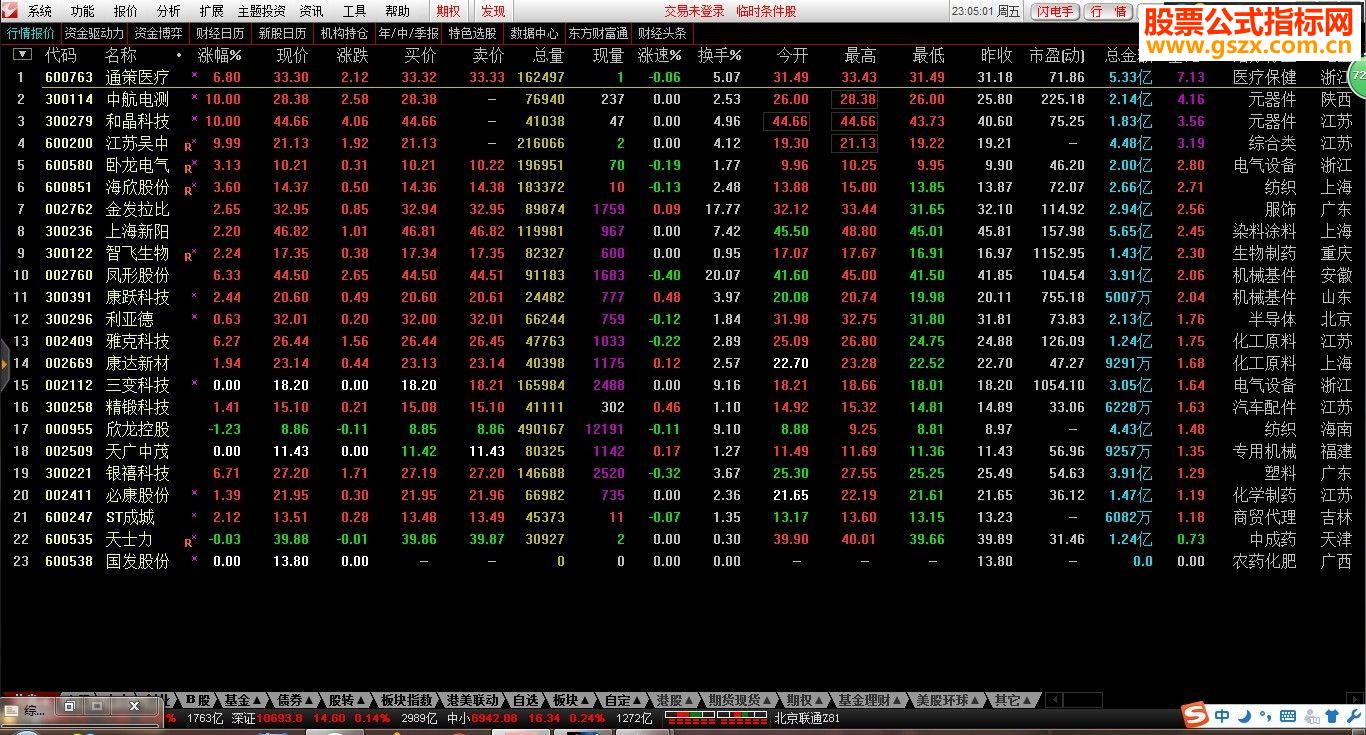The height and width of the screenshot is (735, 1366).
Task: Switch to the 资金博弈 tab
Action: (x=158, y=33)
